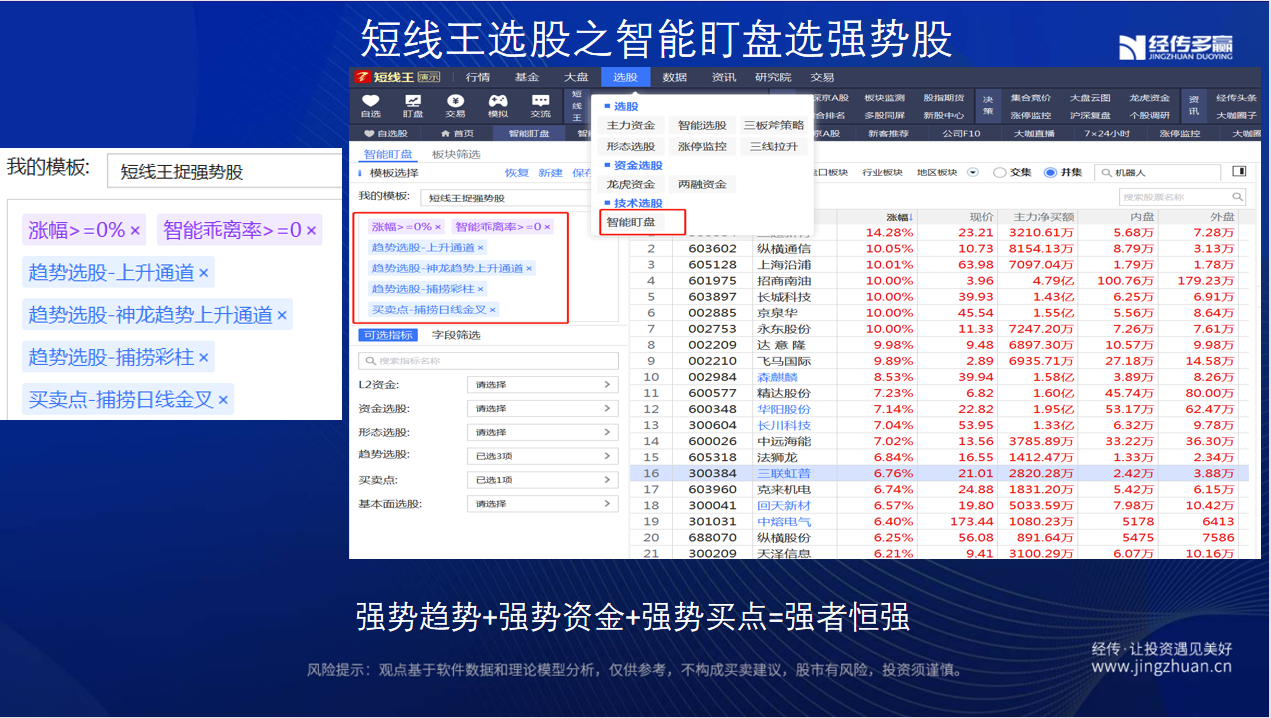Open the 7×24小时 tab
The width and height of the screenshot is (1271, 718).
tap(1107, 133)
